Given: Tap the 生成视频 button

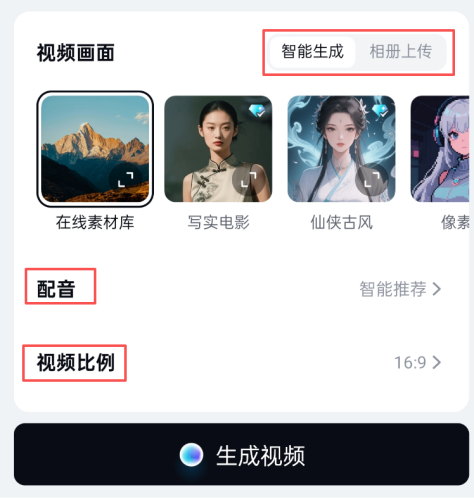Looking at the screenshot, I should [x=241, y=454].
